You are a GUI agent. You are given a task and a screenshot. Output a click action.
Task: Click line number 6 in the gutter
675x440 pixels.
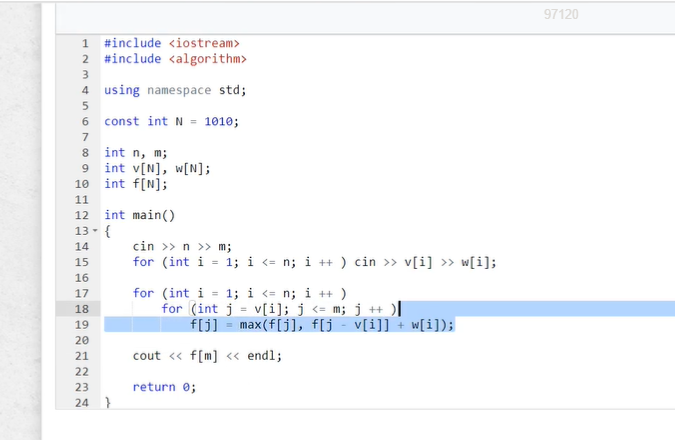point(85,121)
